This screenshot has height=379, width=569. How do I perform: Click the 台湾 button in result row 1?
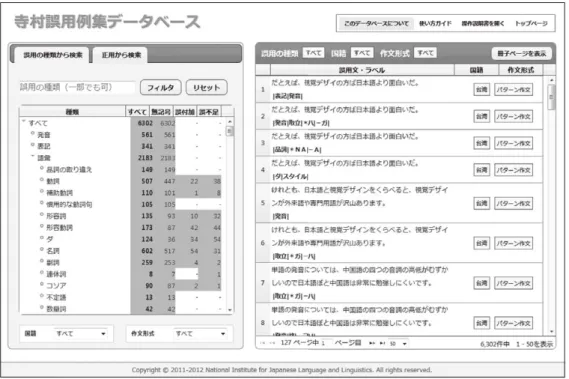(x=482, y=89)
